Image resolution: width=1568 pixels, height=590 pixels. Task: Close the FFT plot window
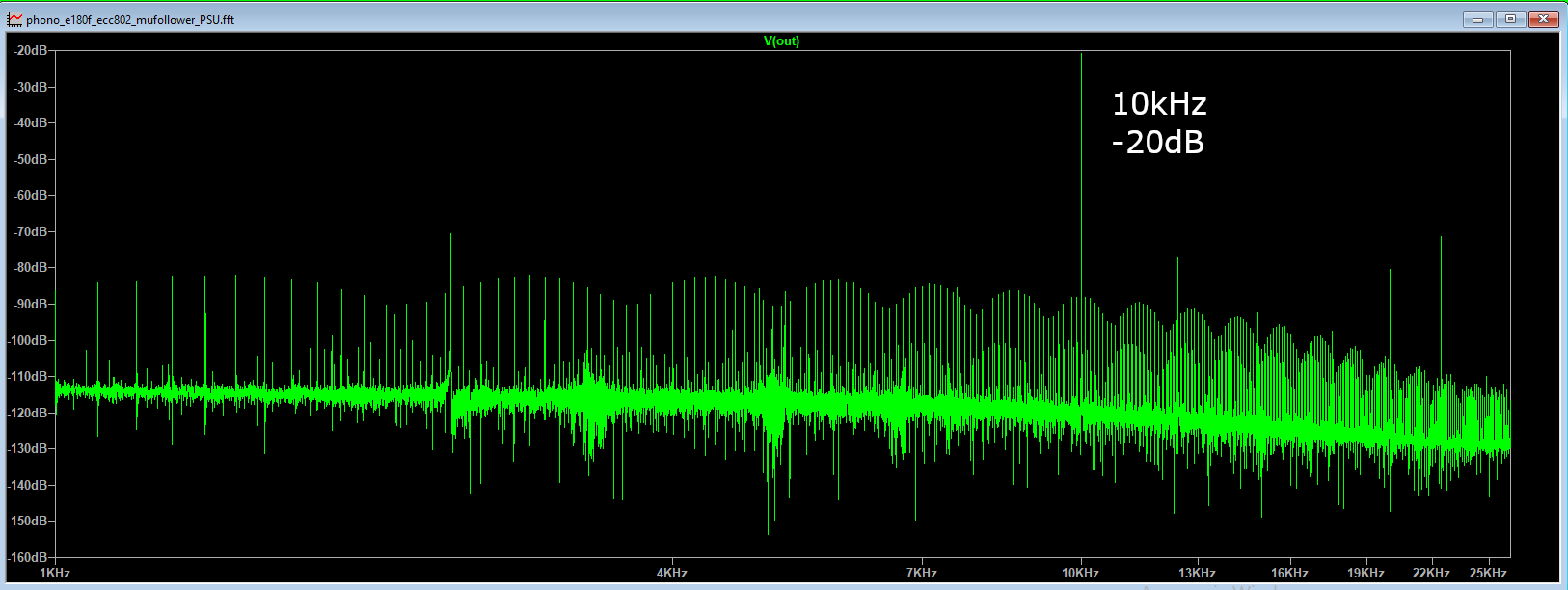tap(1543, 18)
